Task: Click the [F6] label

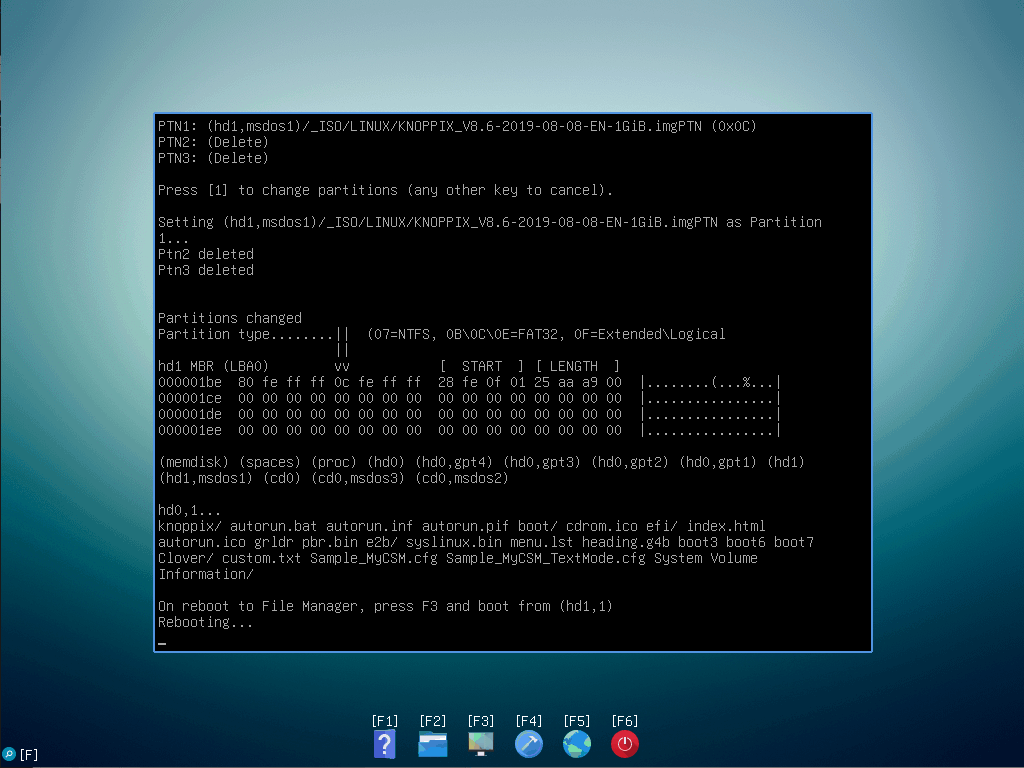Action: coord(624,721)
